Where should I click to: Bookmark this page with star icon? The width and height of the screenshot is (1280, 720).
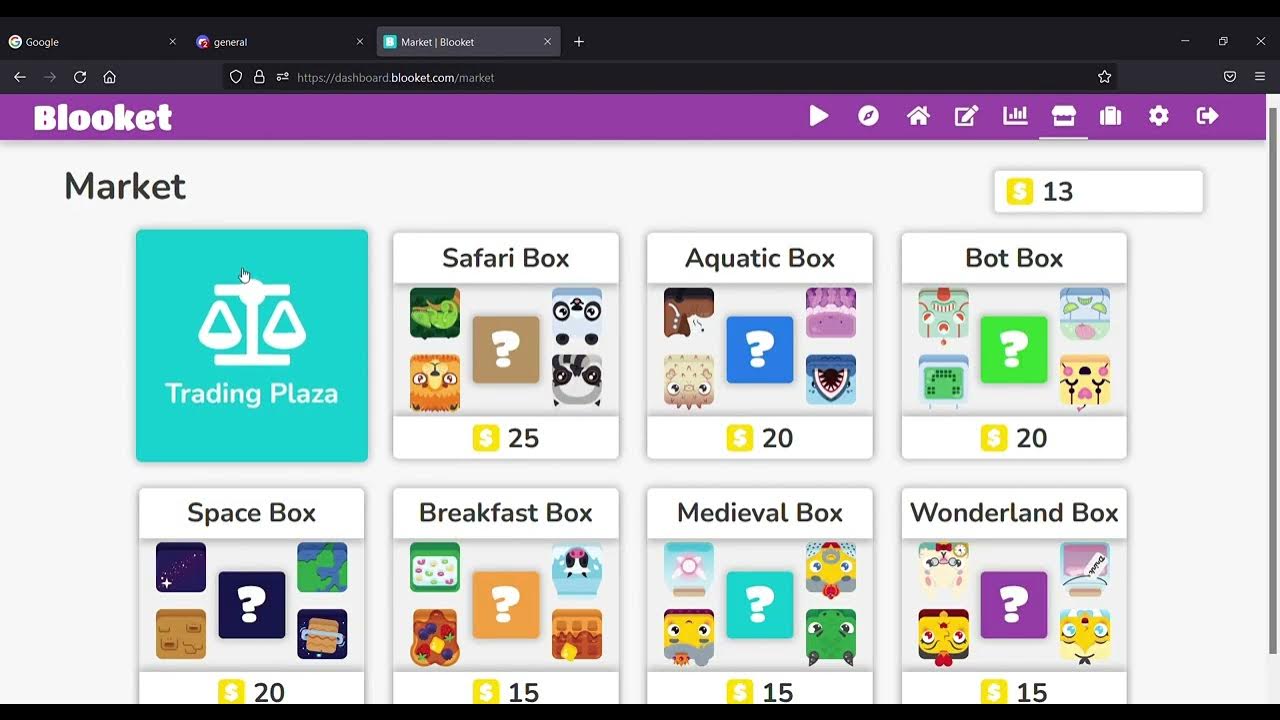(x=1104, y=77)
